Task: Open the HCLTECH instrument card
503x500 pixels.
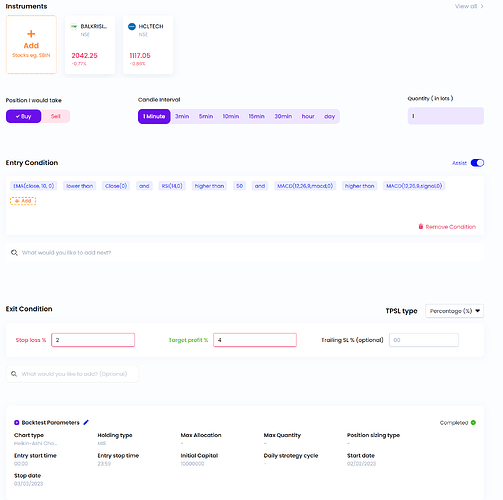Action: pos(148,44)
